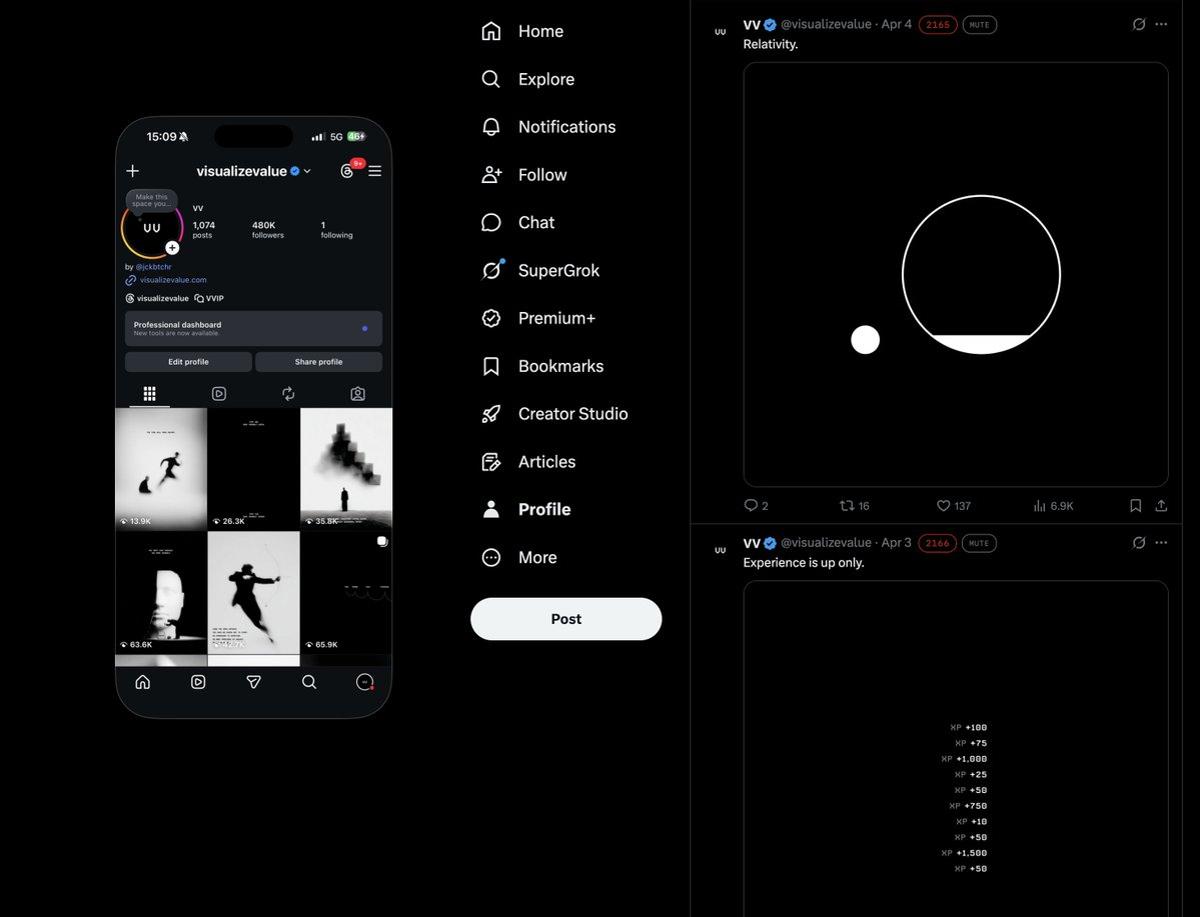Bookmark the "Relativity" tweet
This screenshot has width=1200, height=917.
click(1135, 506)
